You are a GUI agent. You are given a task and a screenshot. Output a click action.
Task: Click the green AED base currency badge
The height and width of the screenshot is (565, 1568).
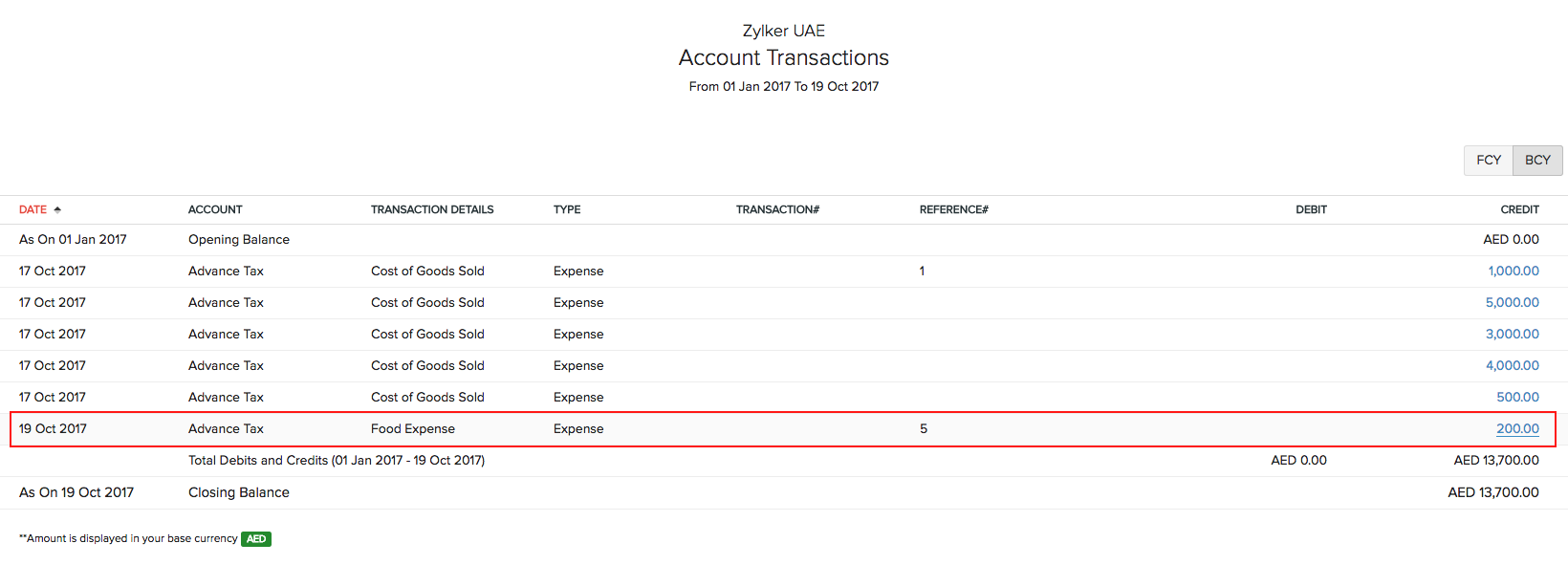click(255, 538)
